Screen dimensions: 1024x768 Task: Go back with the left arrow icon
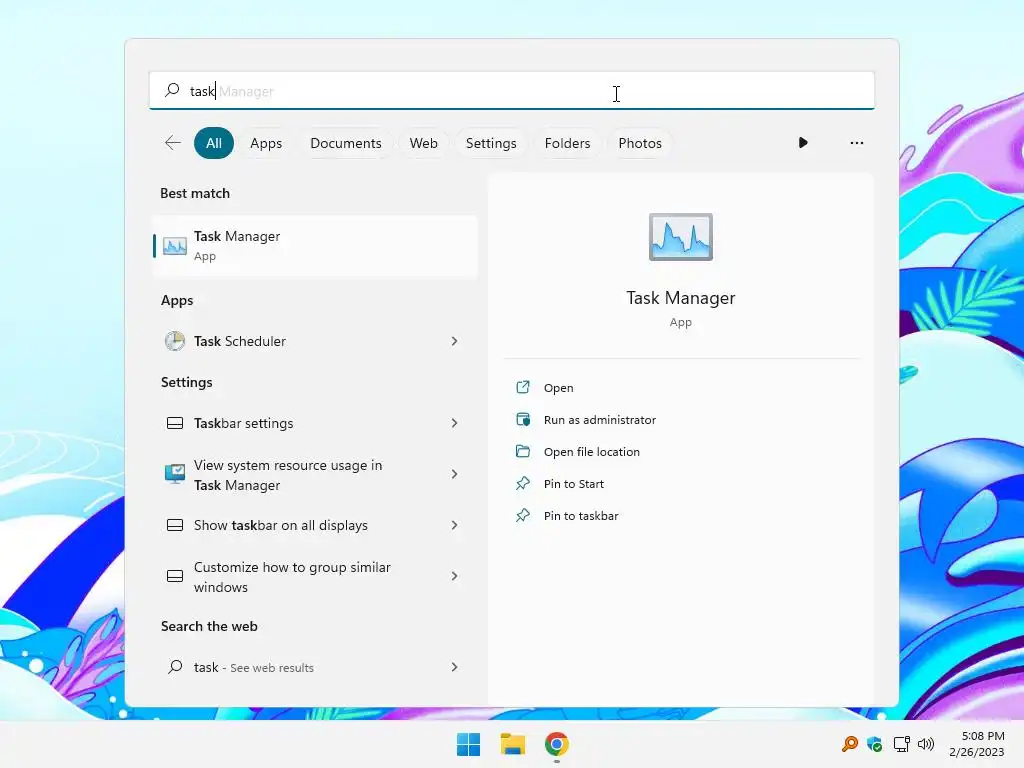tap(173, 143)
